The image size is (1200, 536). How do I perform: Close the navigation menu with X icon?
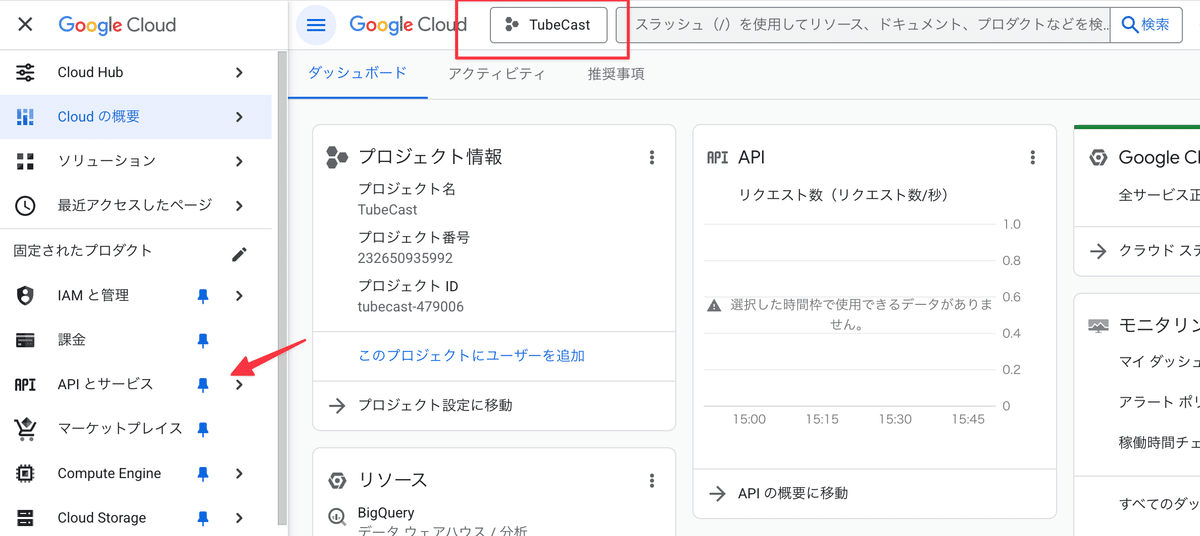click(25, 25)
